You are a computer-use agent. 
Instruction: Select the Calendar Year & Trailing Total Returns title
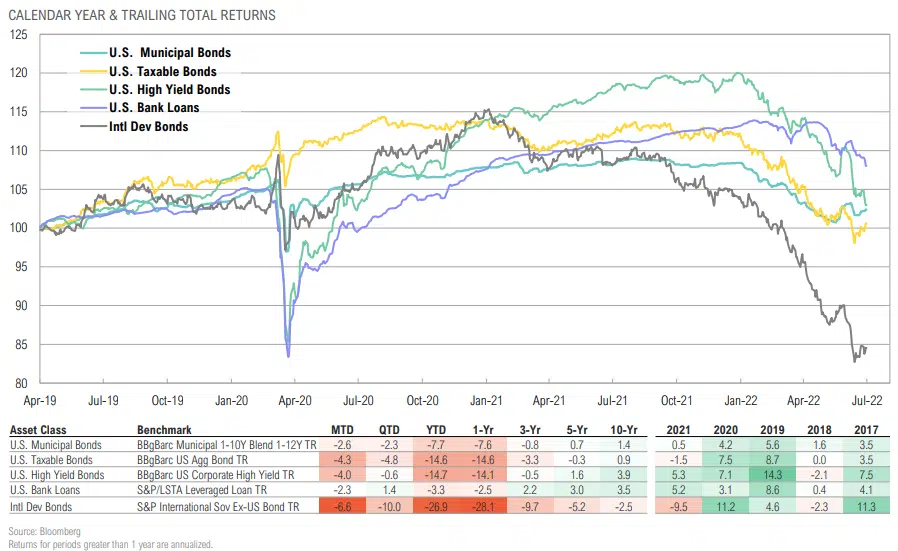(142, 16)
